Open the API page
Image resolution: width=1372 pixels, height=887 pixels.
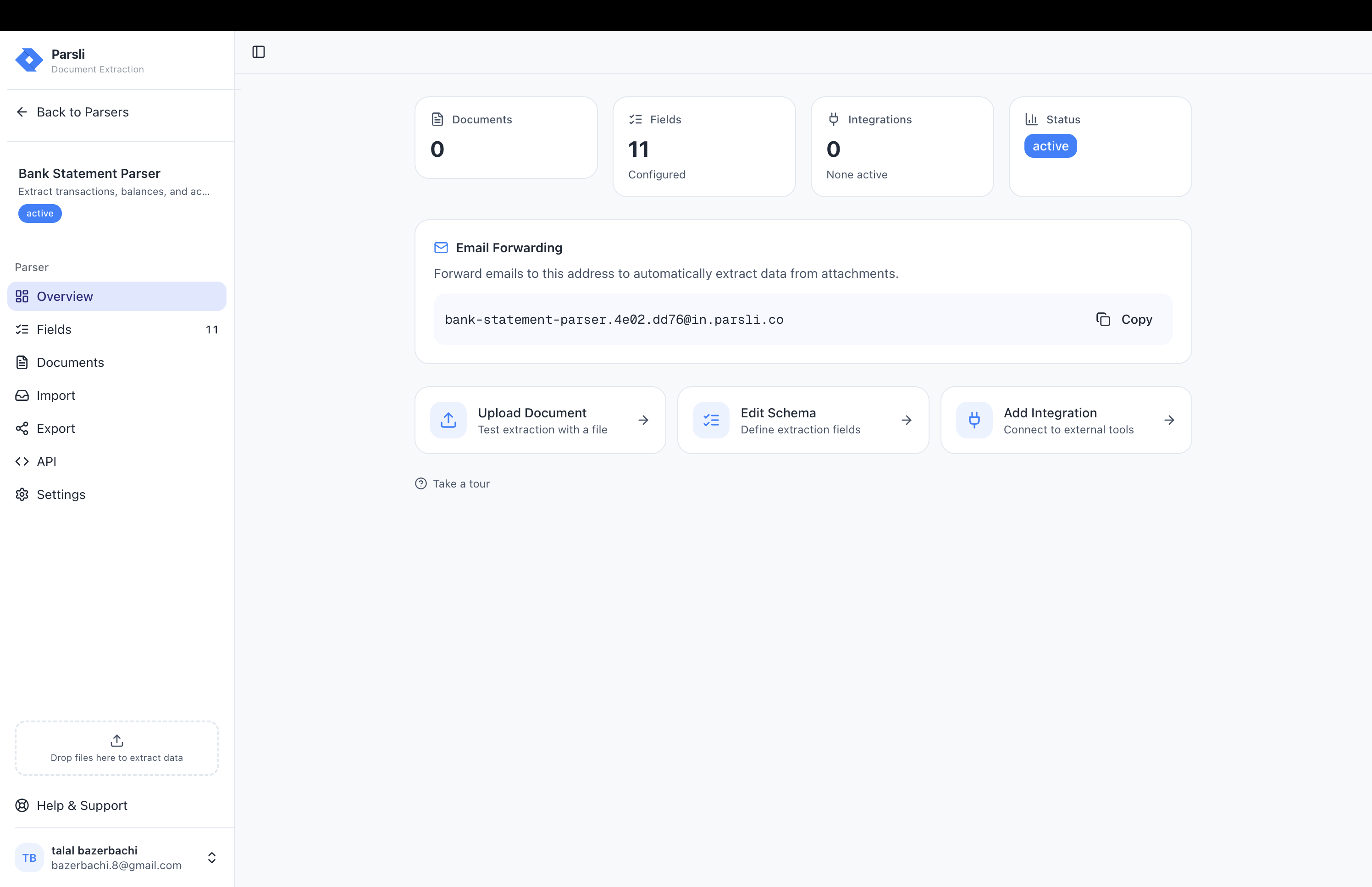tap(47, 461)
